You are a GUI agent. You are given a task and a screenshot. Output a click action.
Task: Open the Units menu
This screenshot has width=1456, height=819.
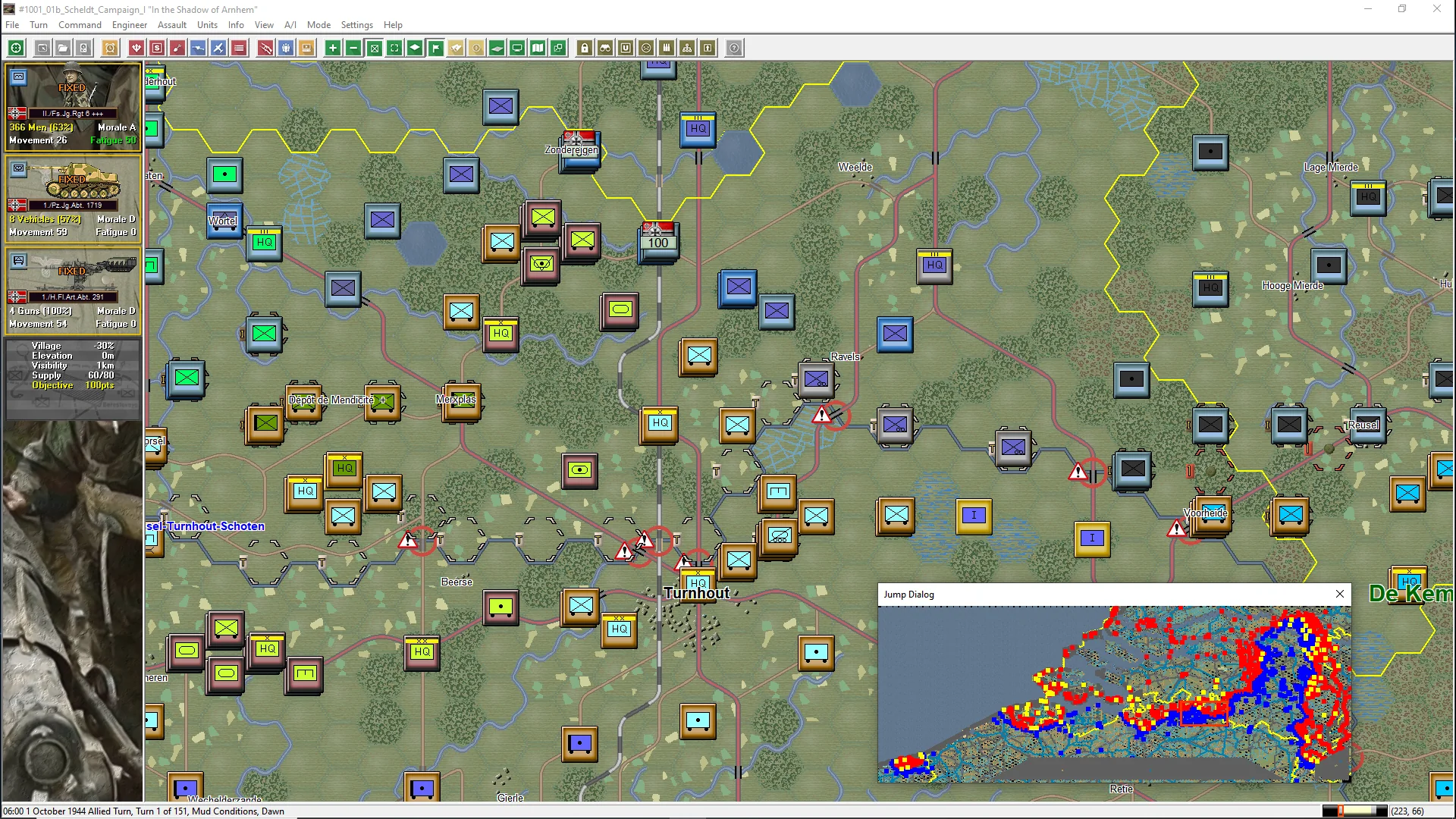click(207, 24)
